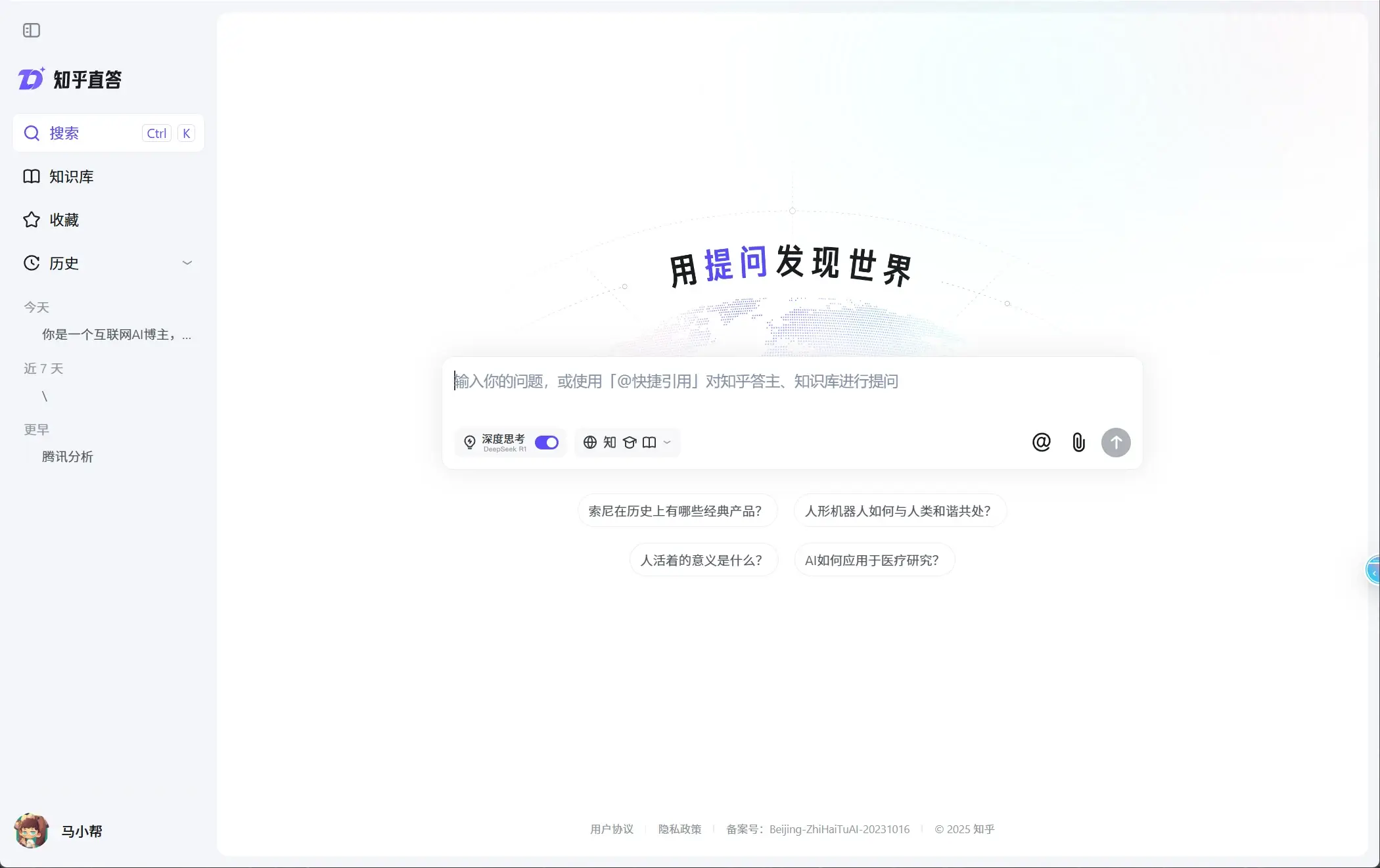Image resolution: width=1380 pixels, height=868 pixels.
Task: Click the suggested question about Sony classic products
Action: click(676, 511)
